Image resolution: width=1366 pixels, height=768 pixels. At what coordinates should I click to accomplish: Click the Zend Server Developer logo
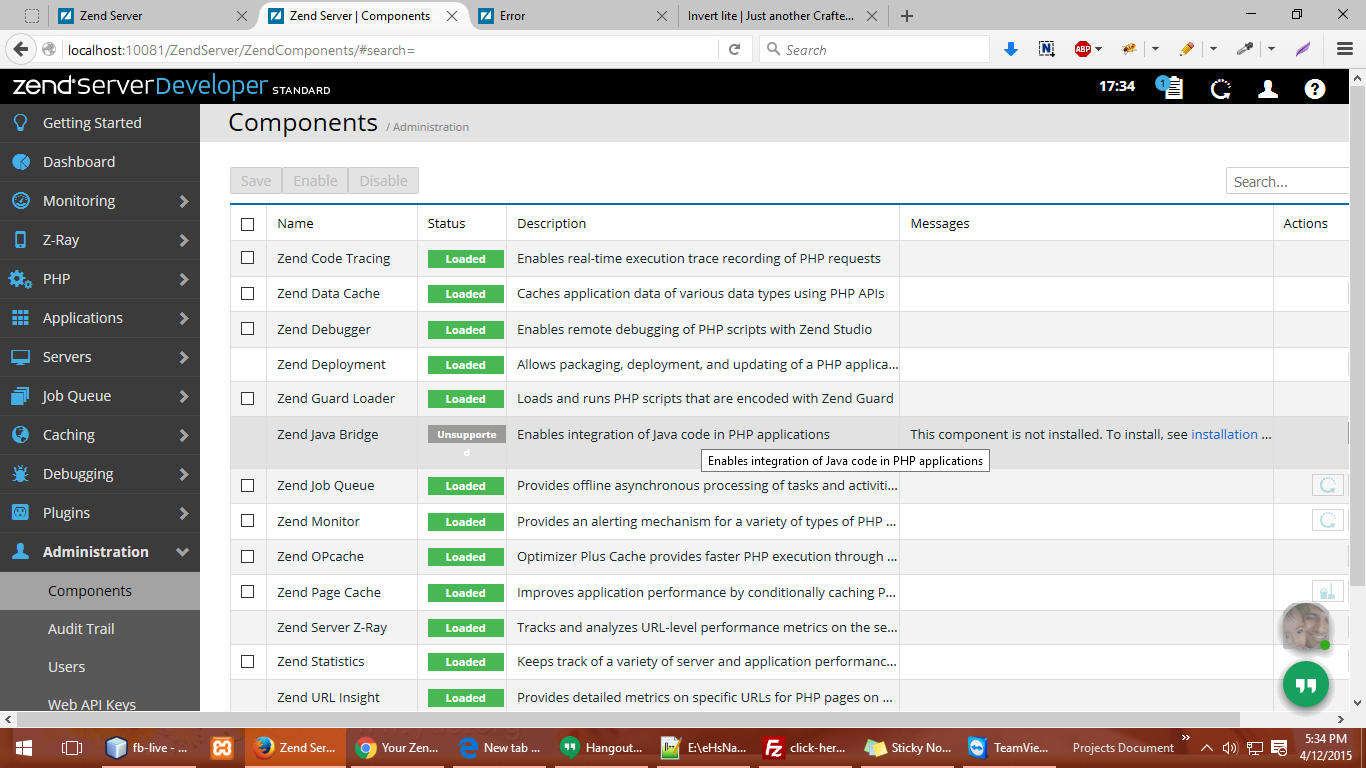171,87
